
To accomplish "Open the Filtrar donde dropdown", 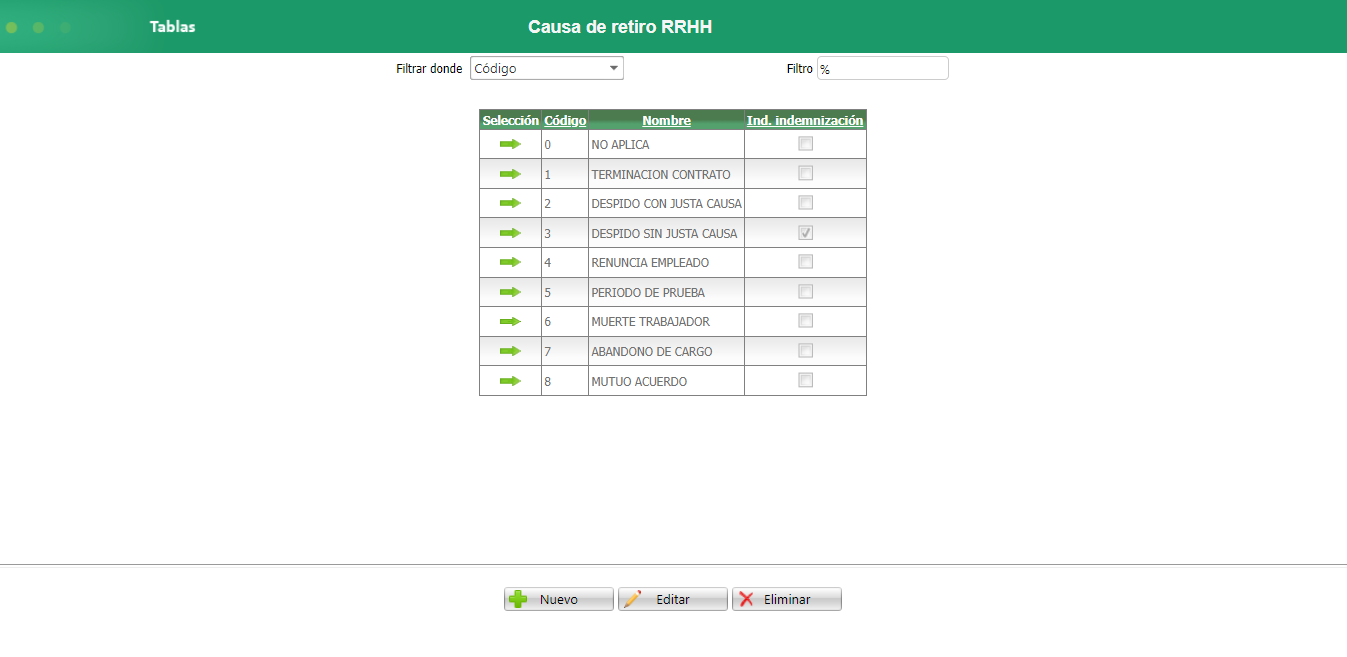I will [546, 67].
